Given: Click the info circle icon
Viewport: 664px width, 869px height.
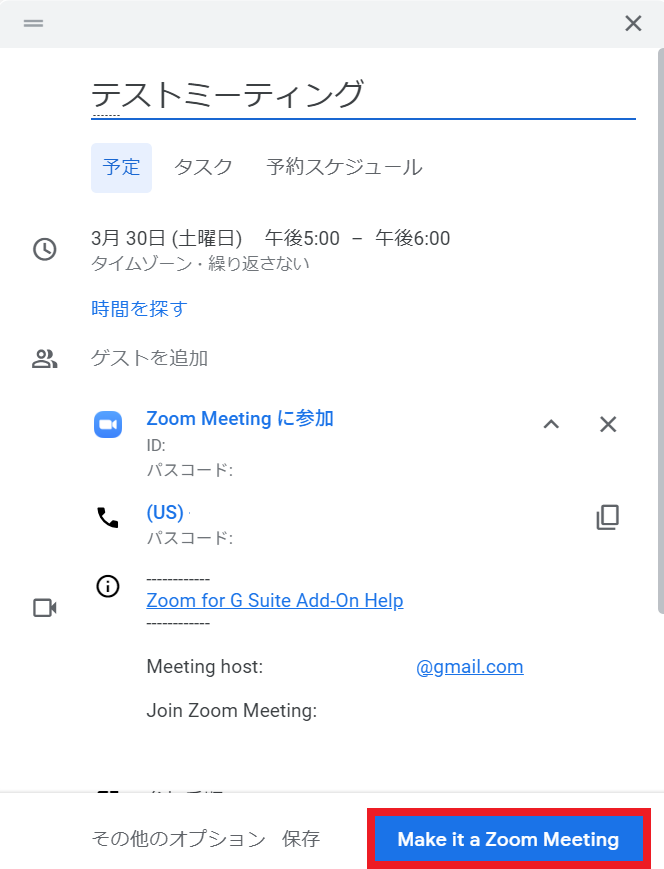Looking at the screenshot, I should click(107, 586).
